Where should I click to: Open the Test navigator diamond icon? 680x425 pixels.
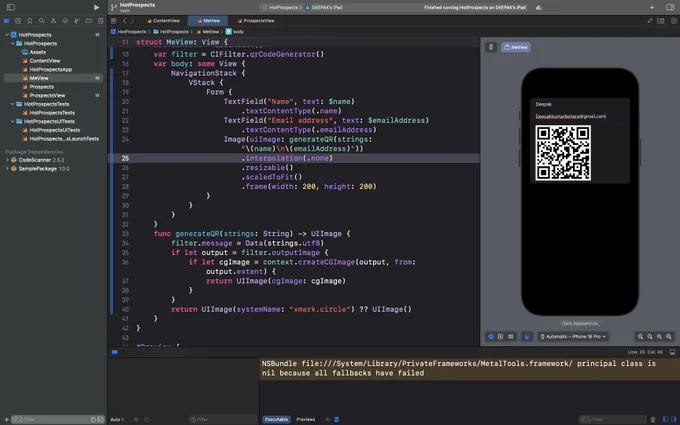pos(65,21)
